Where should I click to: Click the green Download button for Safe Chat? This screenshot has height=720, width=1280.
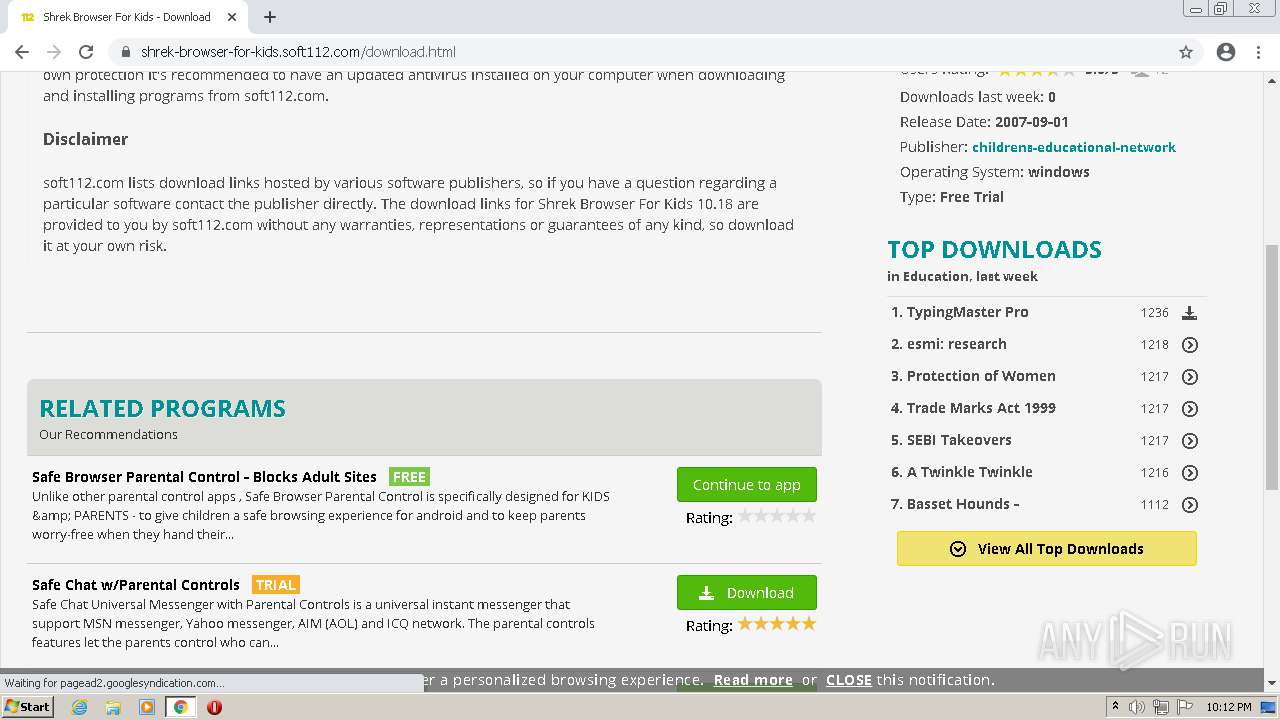(x=747, y=593)
